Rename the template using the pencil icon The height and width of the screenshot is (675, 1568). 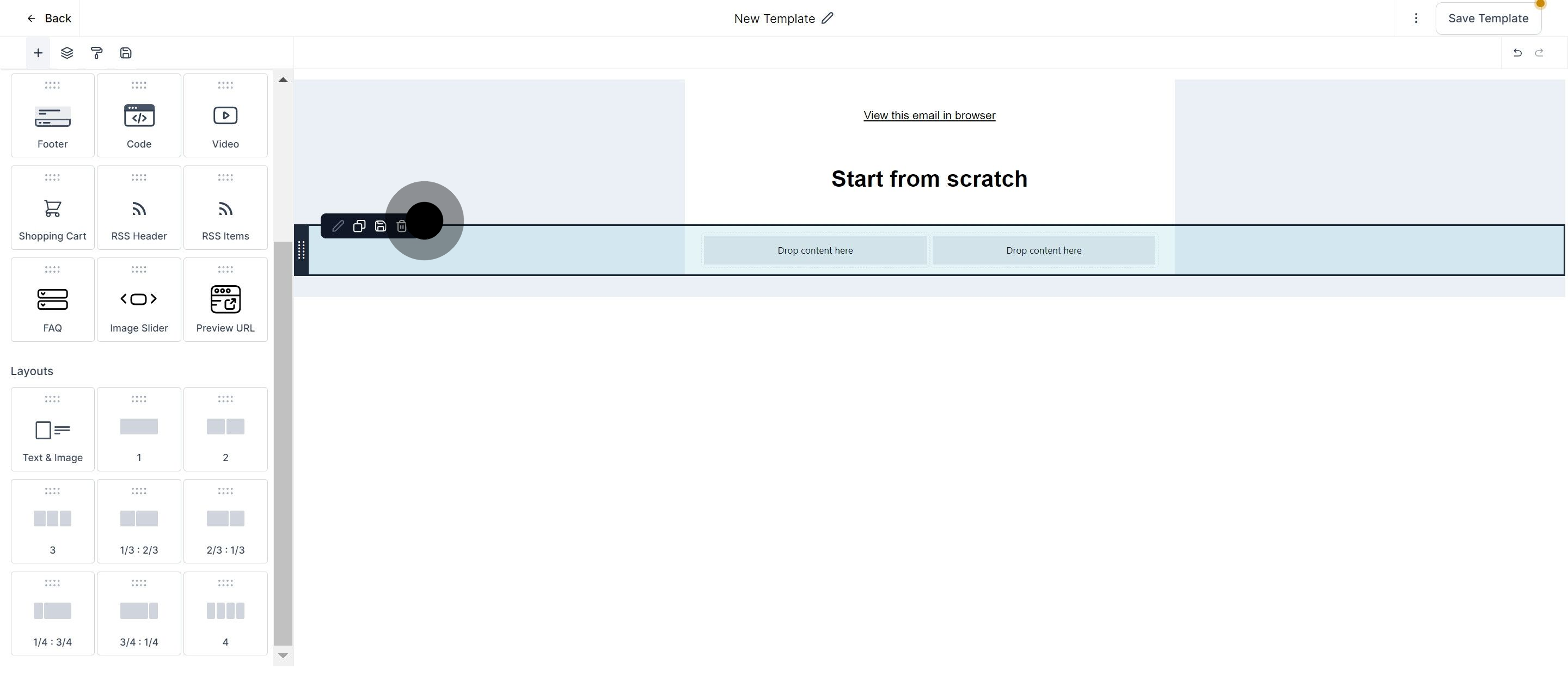[x=827, y=19]
